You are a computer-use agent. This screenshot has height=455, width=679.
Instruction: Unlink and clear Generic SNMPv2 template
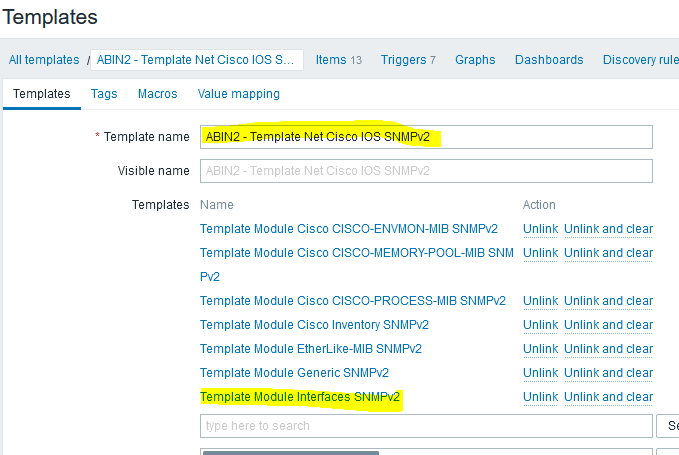click(x=608, y=373)
